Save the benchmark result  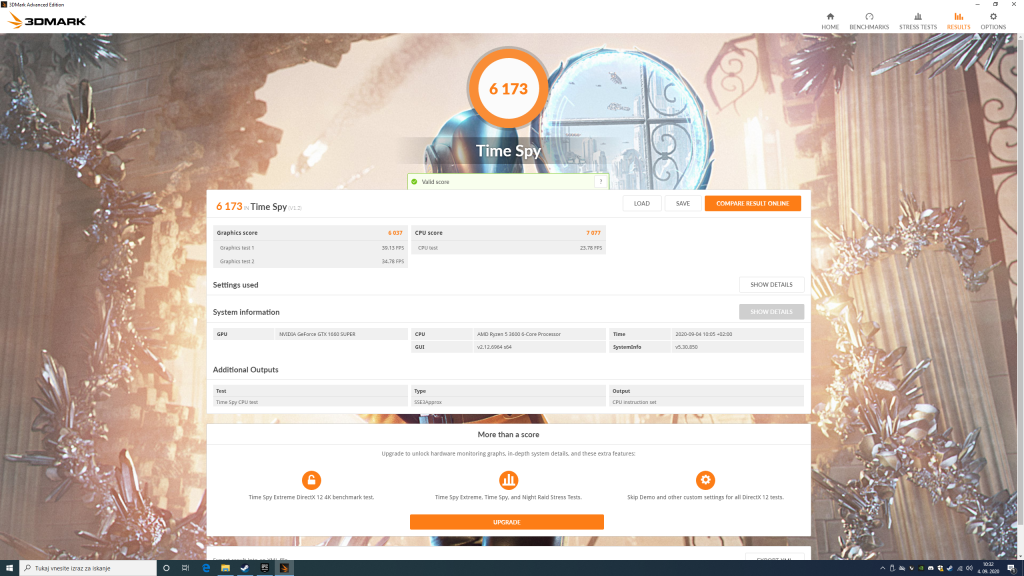click(x=682, y=203)
